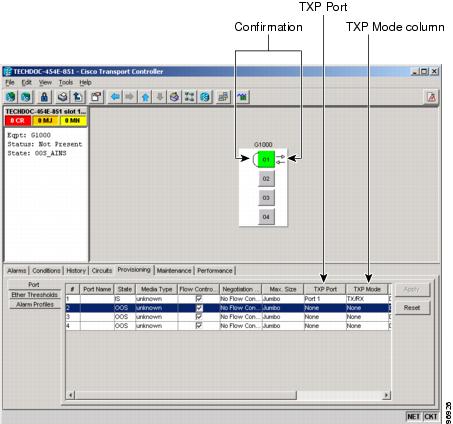
Task: Open the Tools menu
Action: point(66,82)
